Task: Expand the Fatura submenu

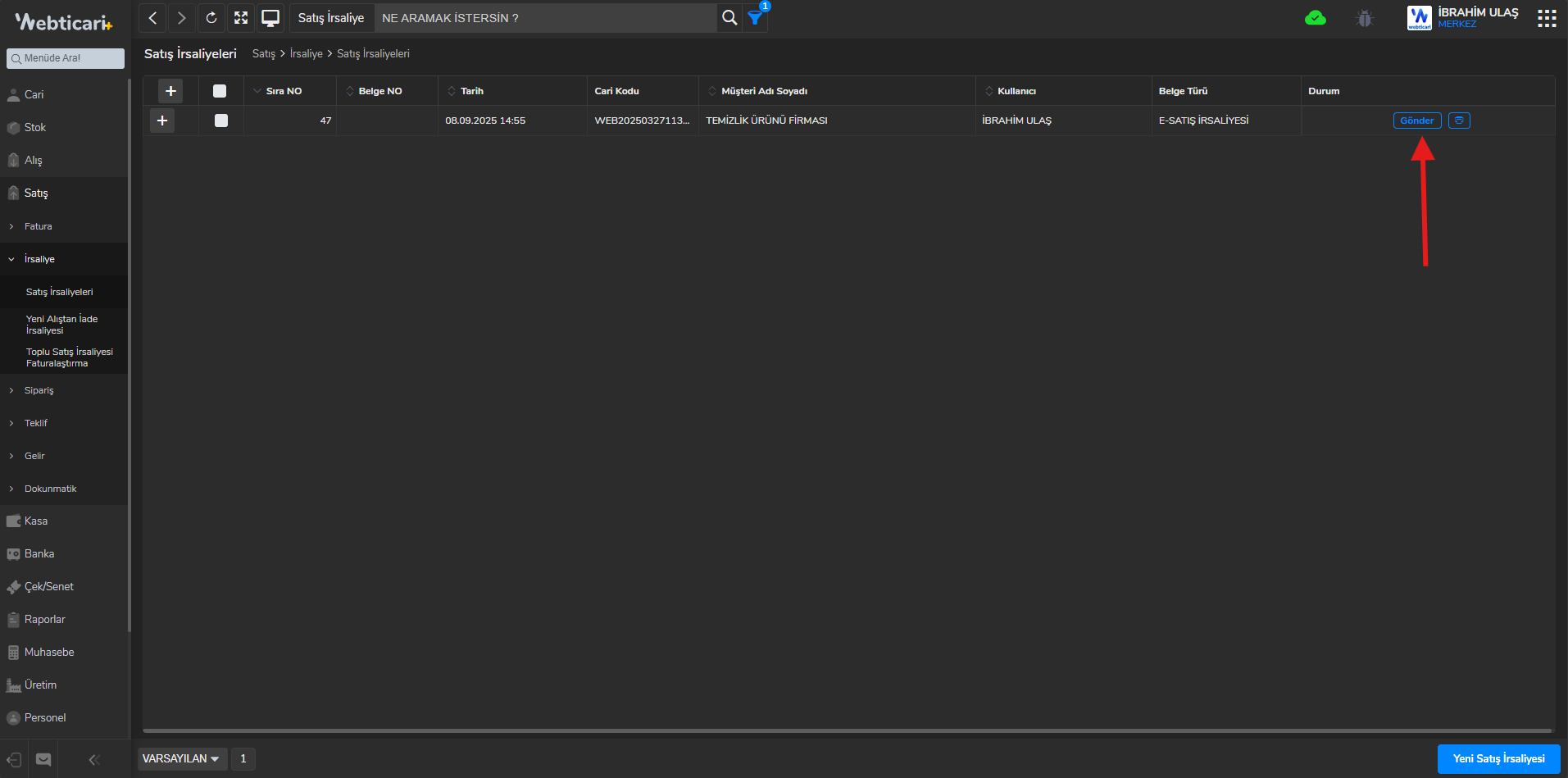Action: pos(38,226)
